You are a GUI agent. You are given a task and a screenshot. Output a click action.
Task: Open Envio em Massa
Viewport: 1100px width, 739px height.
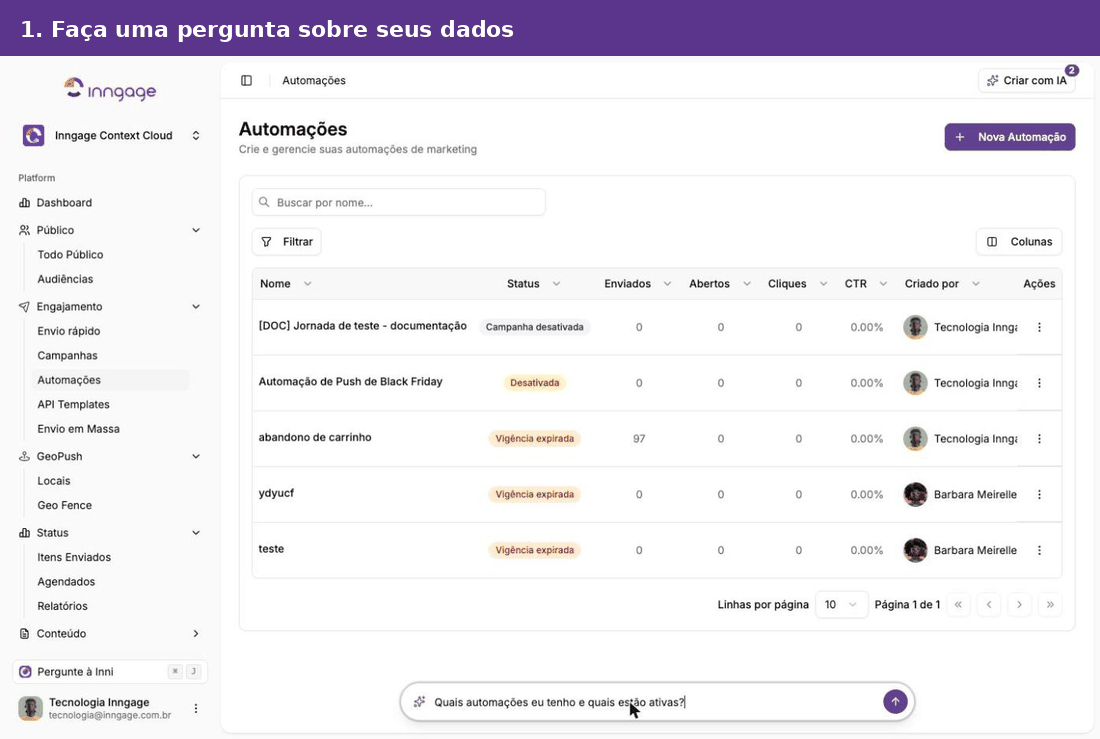click(x=79, y=429)
